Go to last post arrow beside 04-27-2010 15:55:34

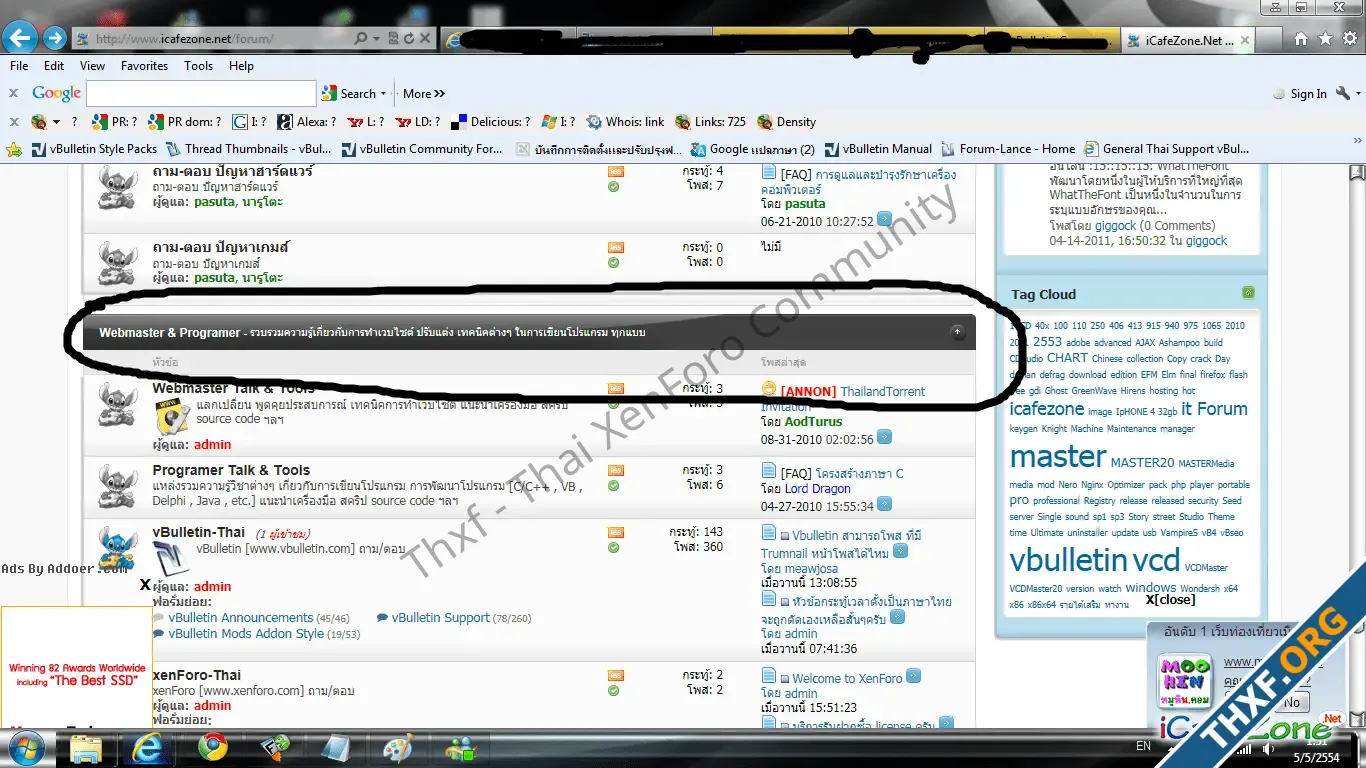[884, 506]
